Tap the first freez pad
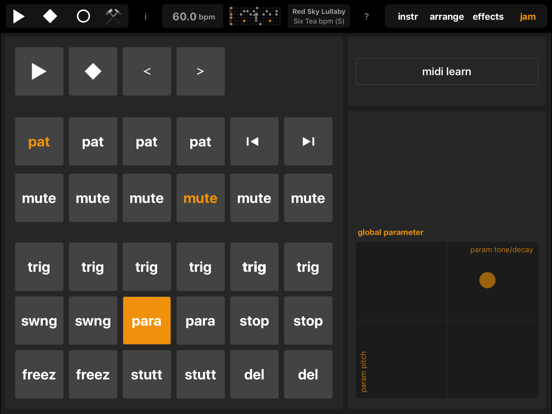 39,375
